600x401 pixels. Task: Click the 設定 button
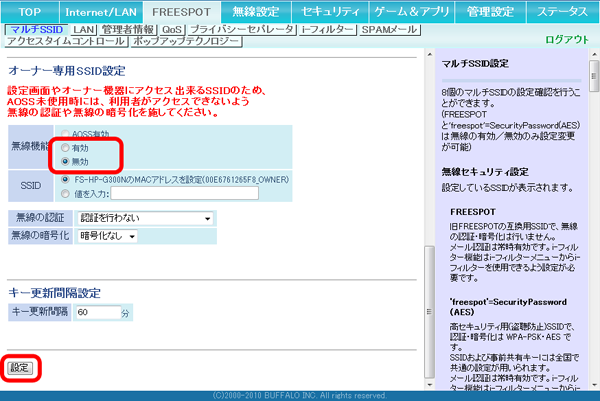[x=20, y=368]
